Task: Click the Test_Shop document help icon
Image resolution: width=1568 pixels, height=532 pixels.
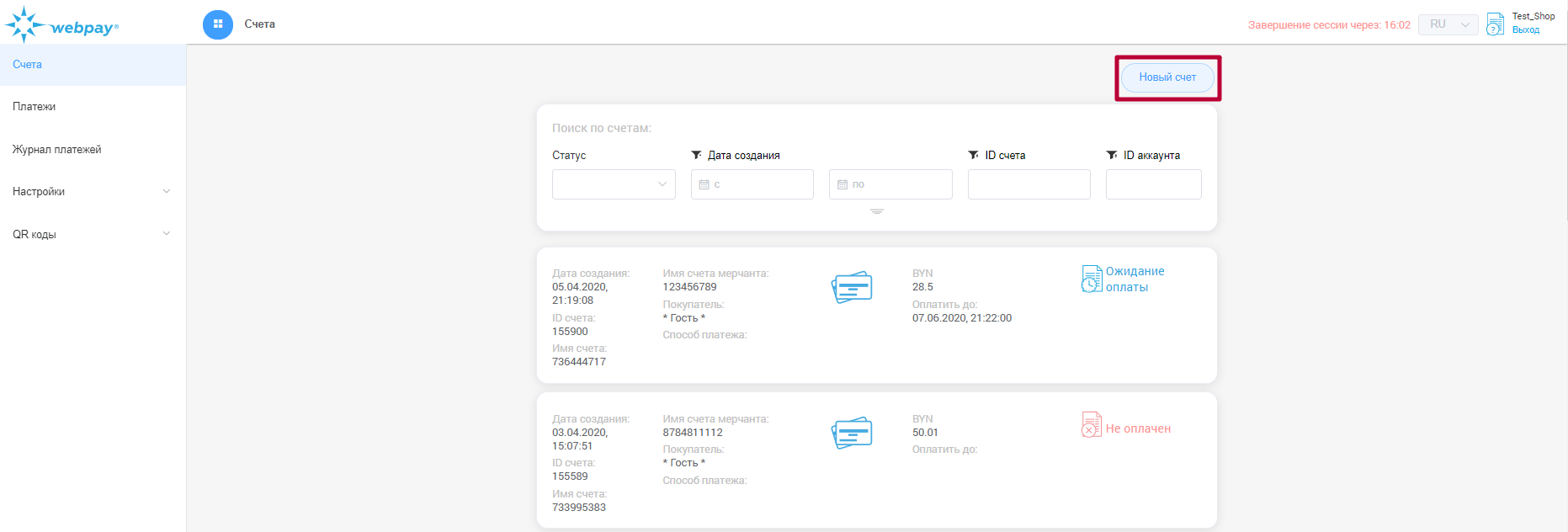Action: click(x=1495, y=24)
